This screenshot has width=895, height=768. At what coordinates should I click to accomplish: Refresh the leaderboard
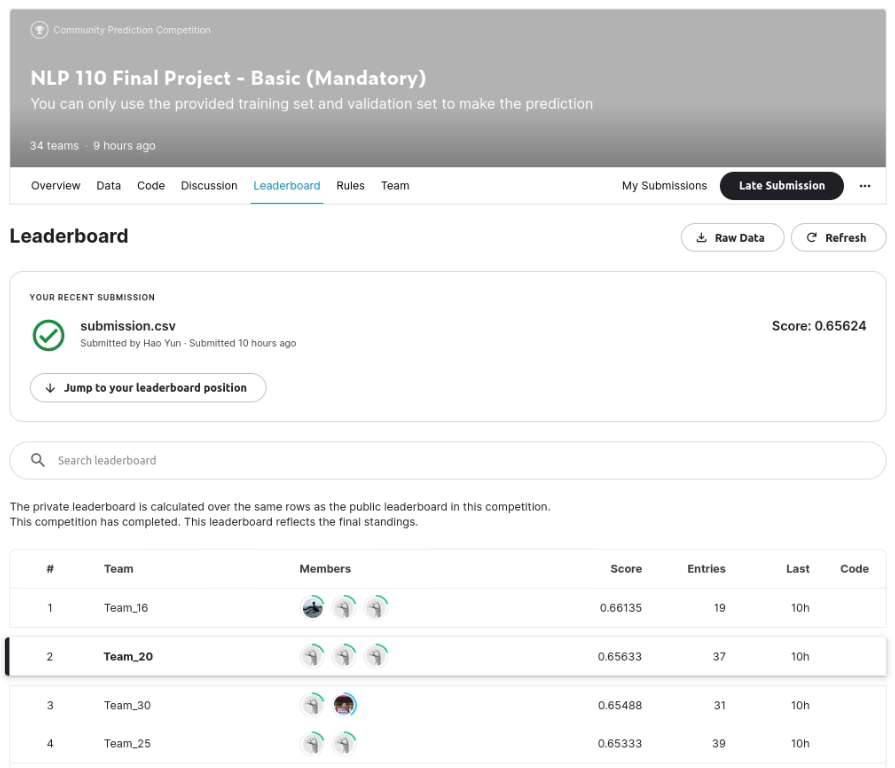pyautogui.click(x=837, y=238)
